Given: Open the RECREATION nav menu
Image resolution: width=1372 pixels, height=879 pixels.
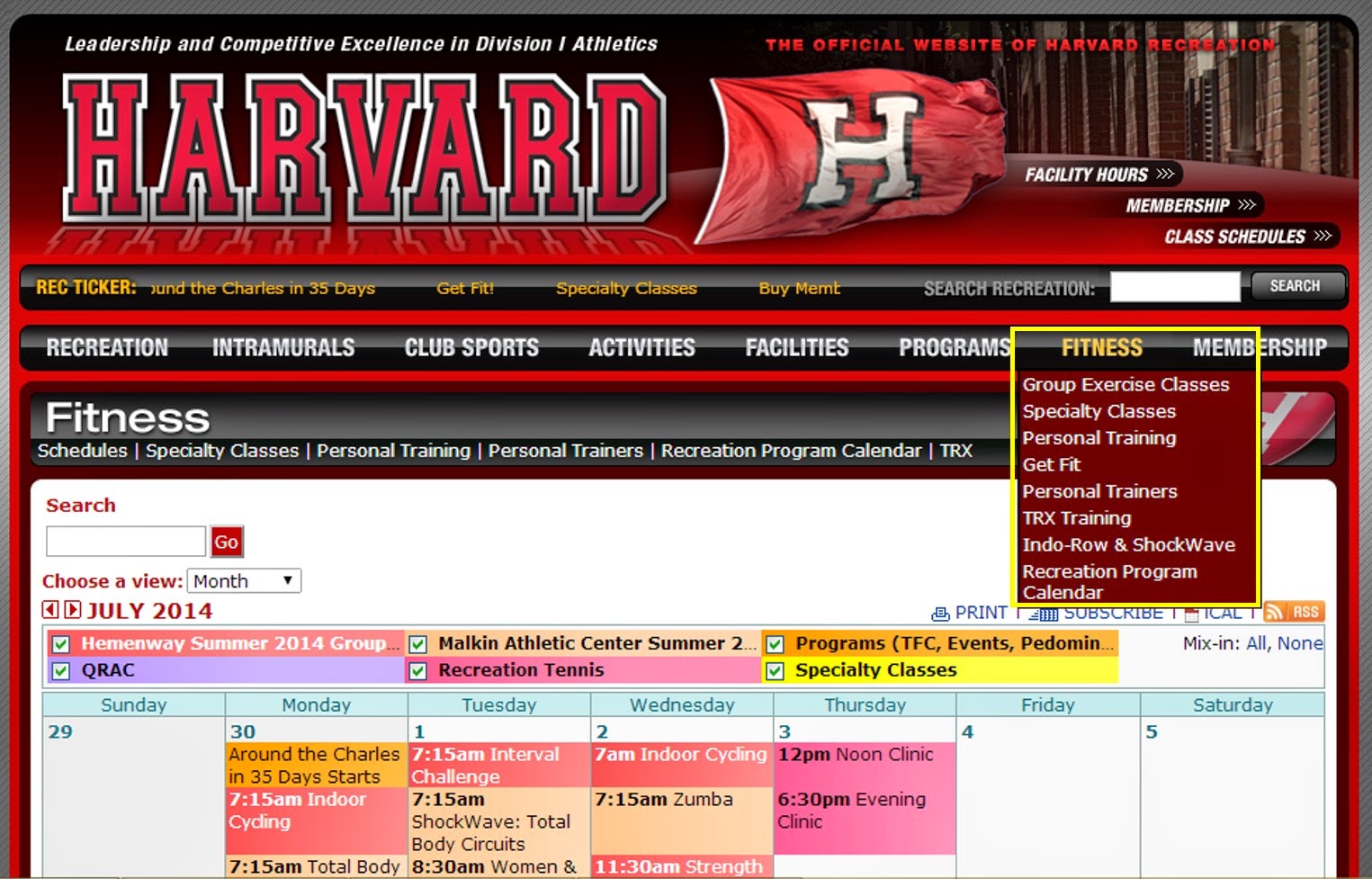Looking at the screenshot, I should (x=107, y=347).
